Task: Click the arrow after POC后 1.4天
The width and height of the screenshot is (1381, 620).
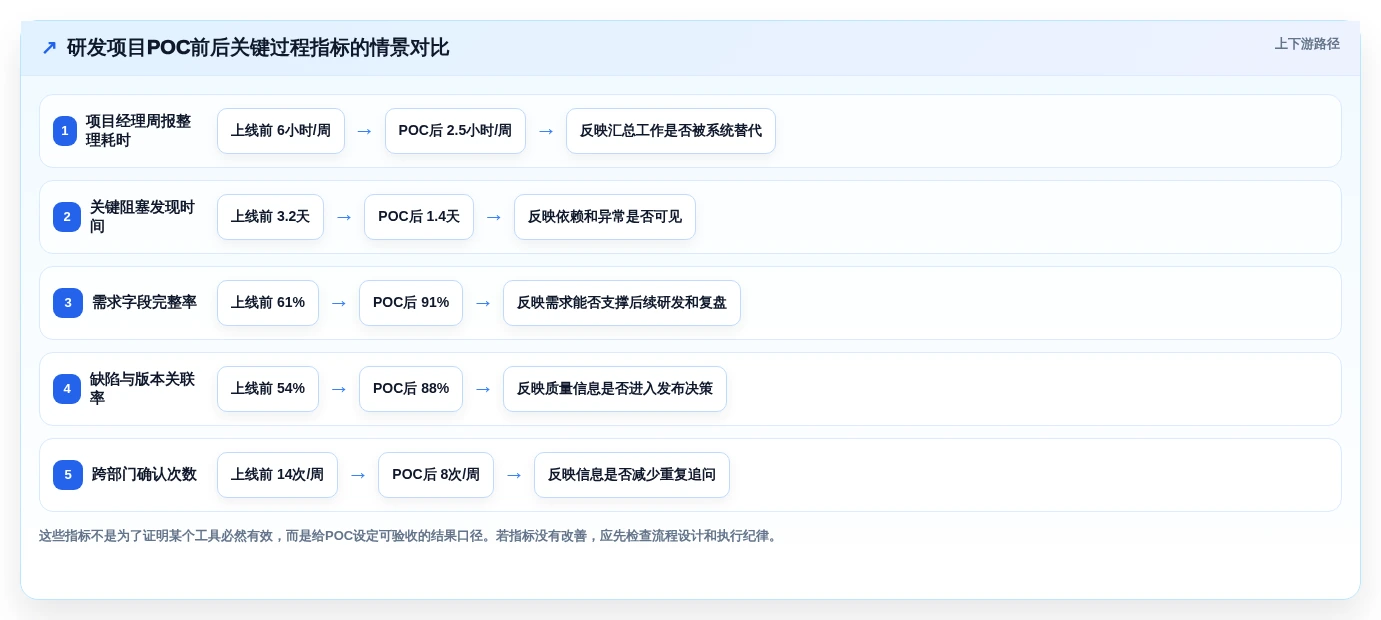Action: [x=494, y=217]
